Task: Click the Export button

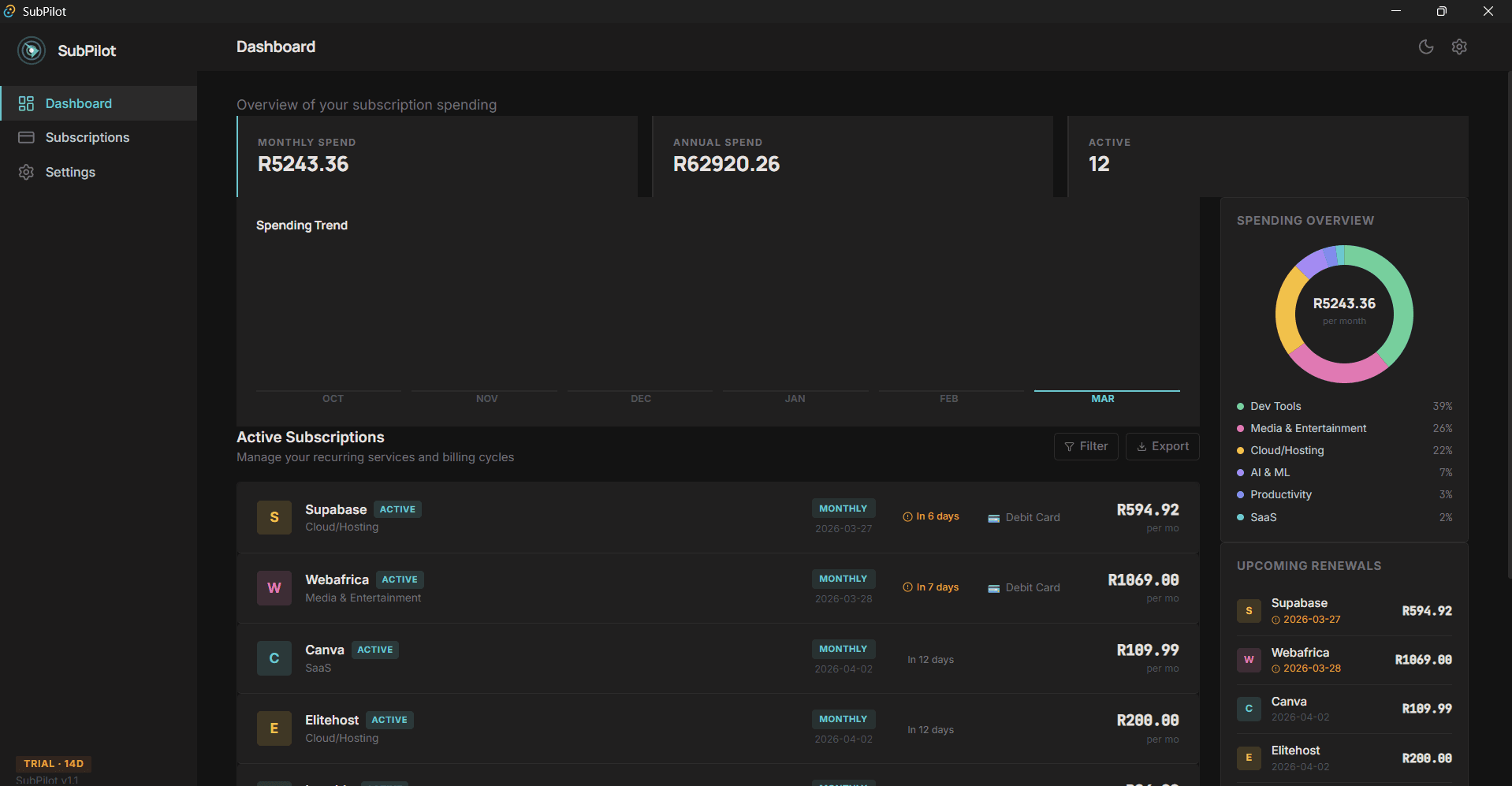Action: pos(1162,445)
